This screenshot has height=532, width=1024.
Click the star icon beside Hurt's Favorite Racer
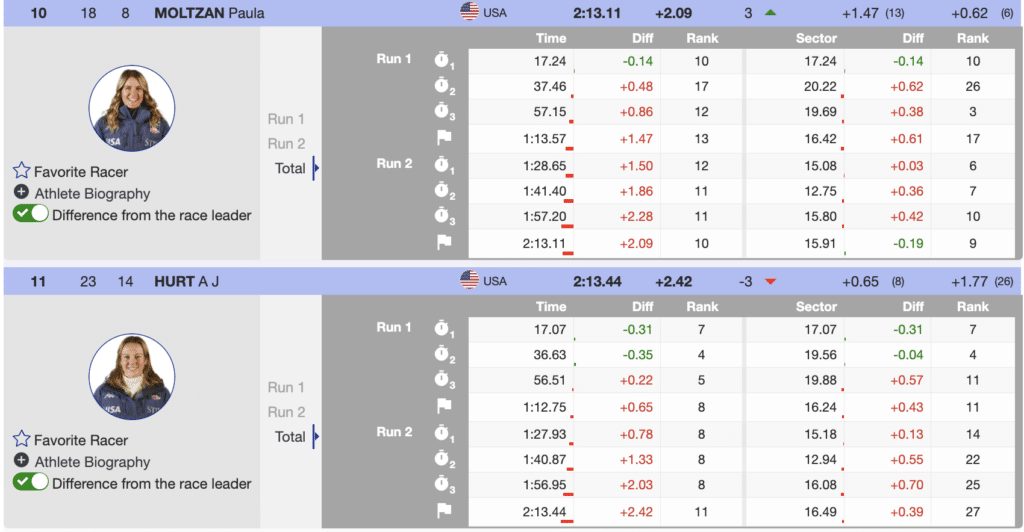pos(21,440)
